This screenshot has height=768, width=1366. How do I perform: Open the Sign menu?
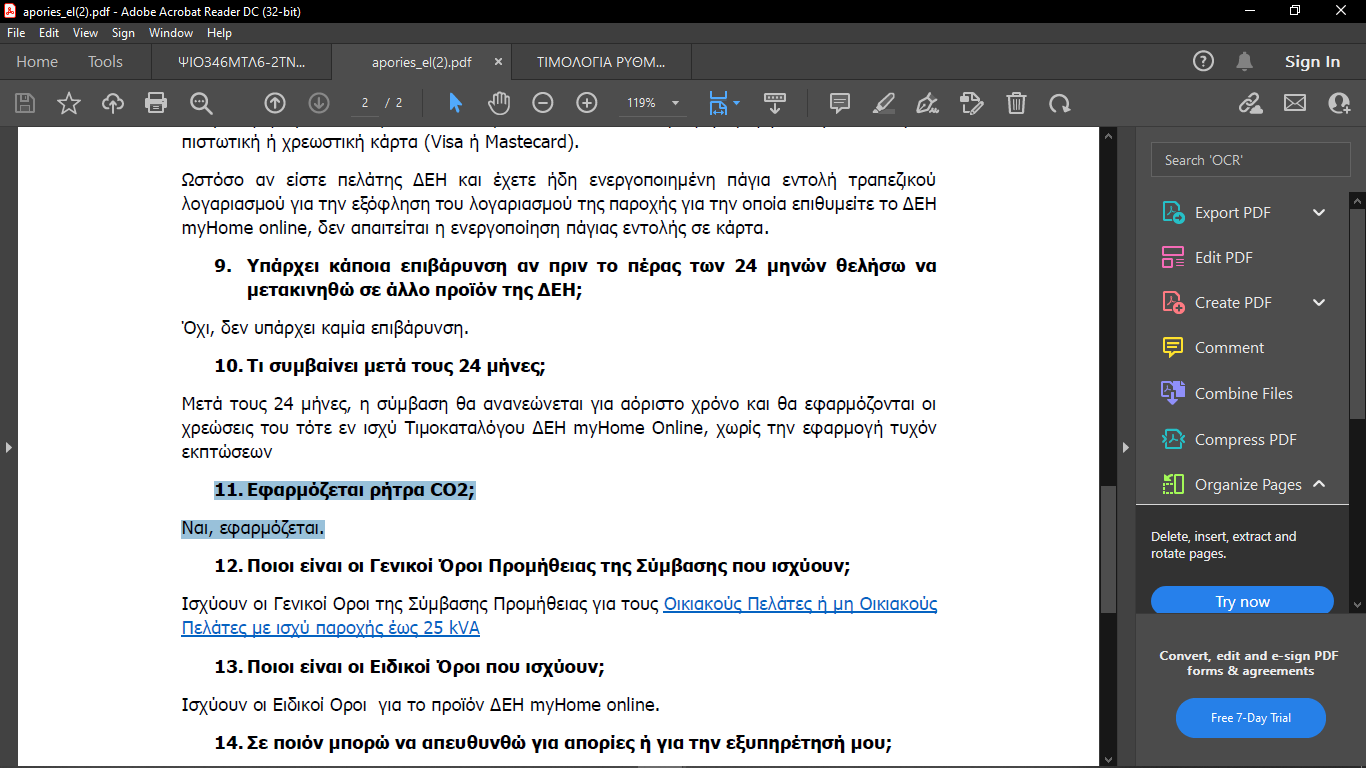point(123,33)
